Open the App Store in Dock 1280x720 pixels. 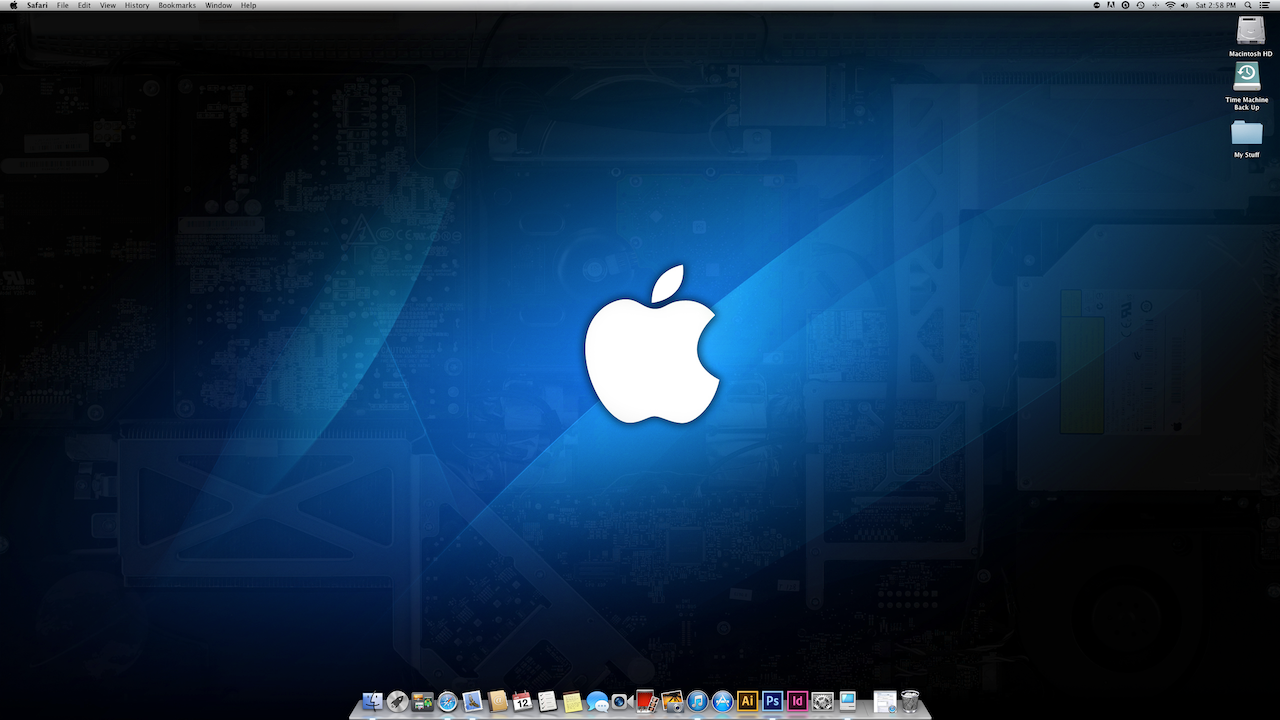click(722, 701)
